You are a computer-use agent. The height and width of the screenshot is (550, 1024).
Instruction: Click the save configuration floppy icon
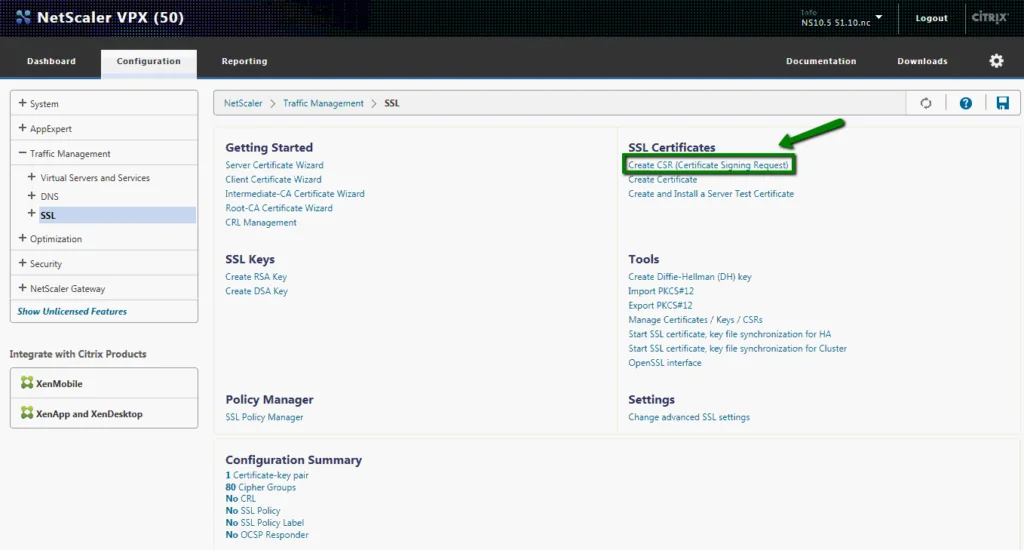[1002, 103]
